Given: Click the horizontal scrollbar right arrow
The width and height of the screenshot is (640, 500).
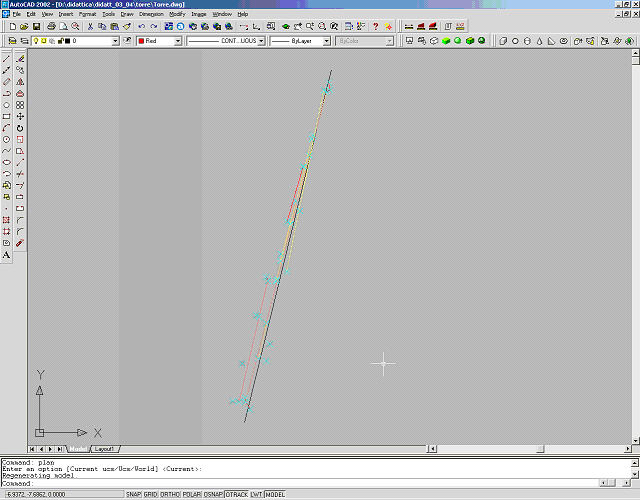Looking at the screenshot, I should pyautogui.click(x=628, y=449).
